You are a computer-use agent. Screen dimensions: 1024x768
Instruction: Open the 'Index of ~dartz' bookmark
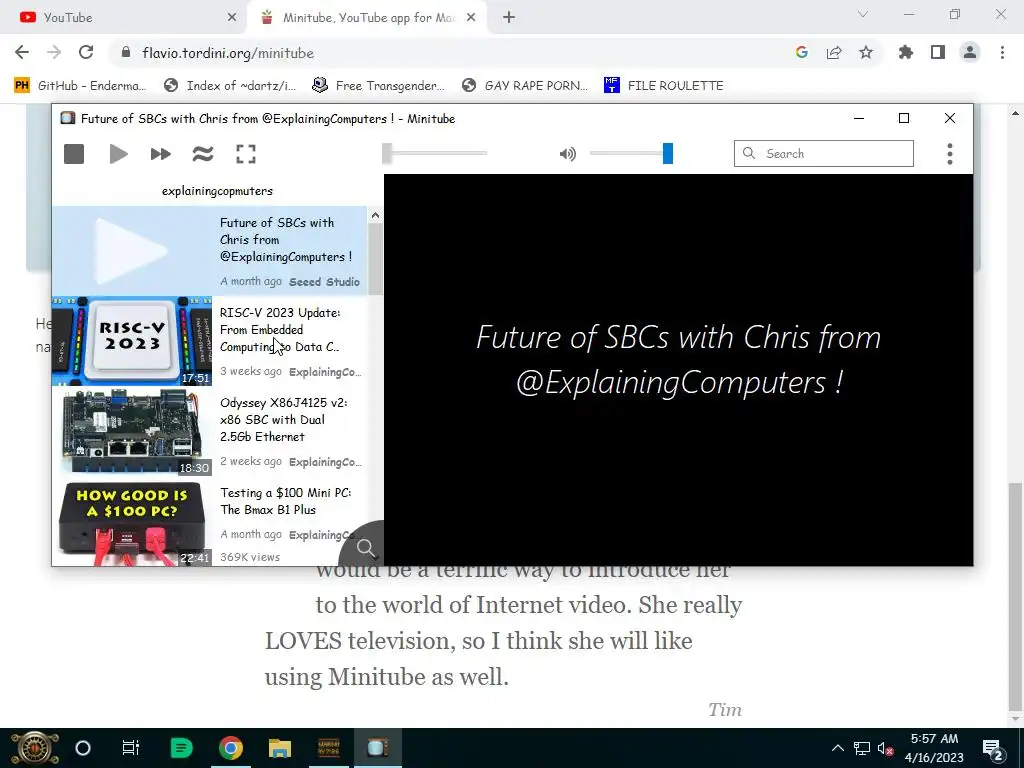(x=230, y=86)
